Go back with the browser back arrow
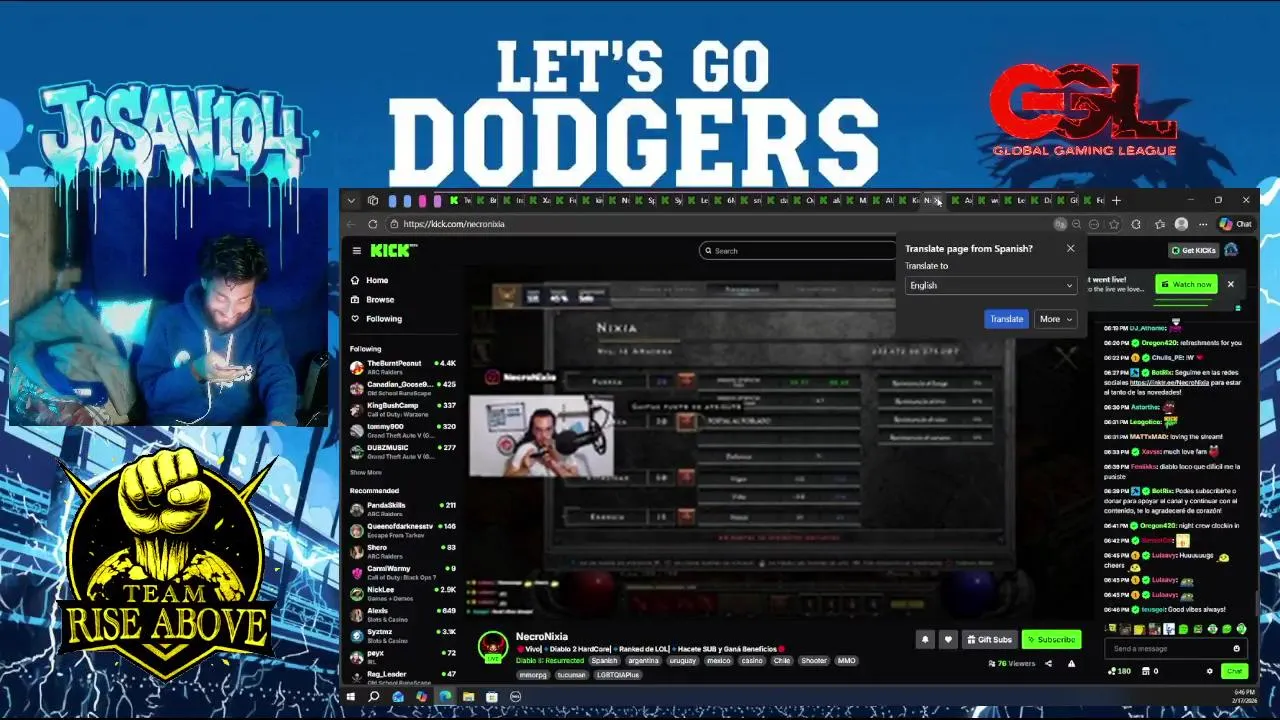This screenshot has width=1280, height=720. [351, 224]
